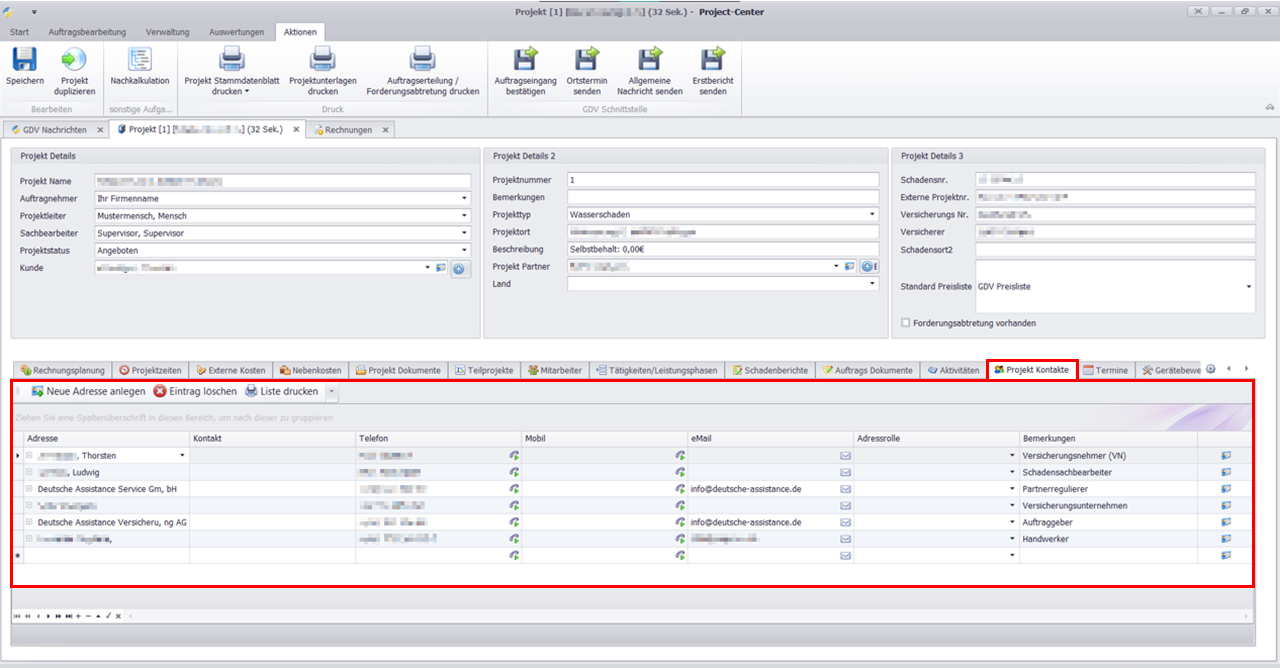The height and width of the screenshot is (668, 1280).
Task: Click the Erstbericht senden icon
Action: [x=711, y=60]
